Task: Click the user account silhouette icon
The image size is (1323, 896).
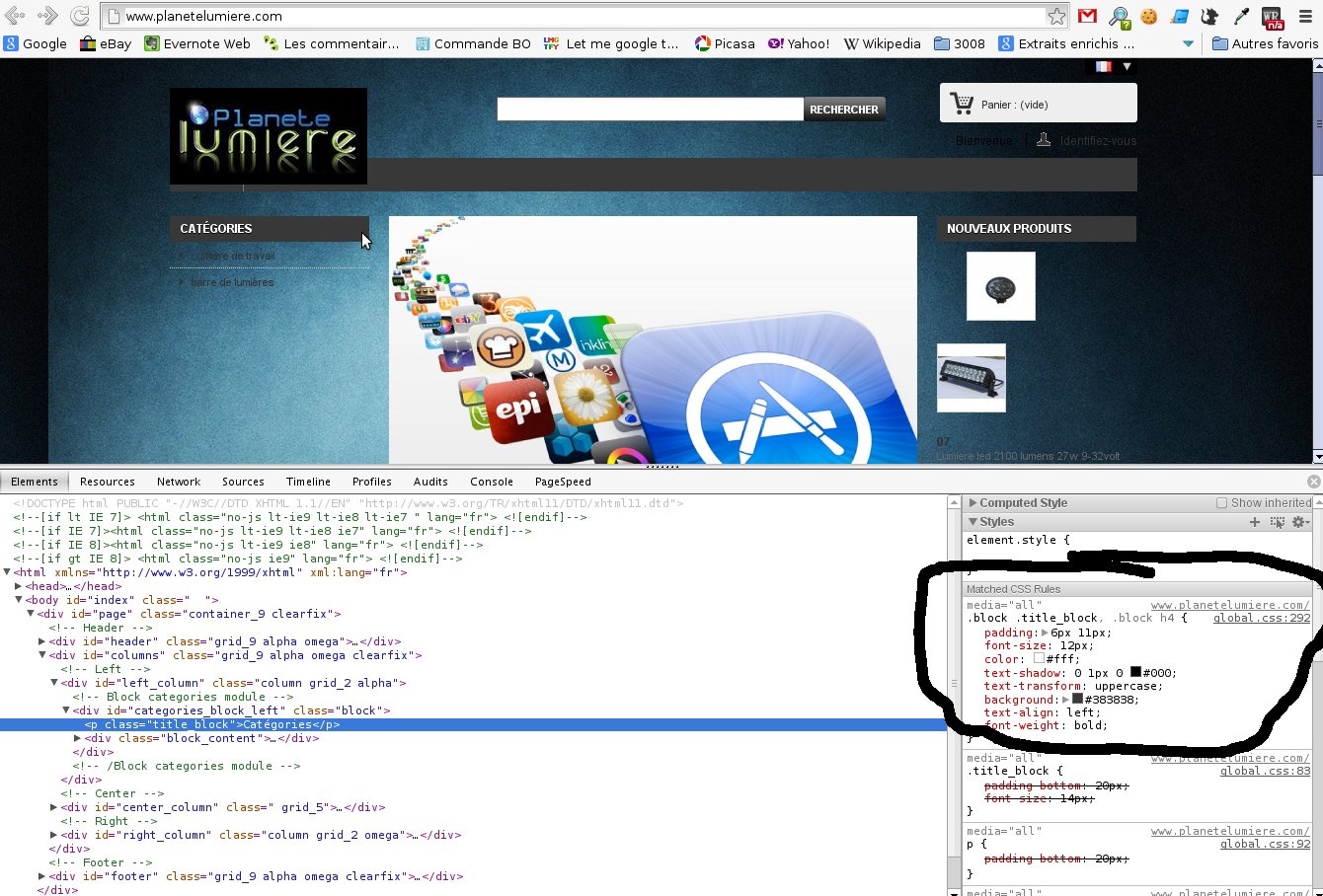Action: point(1044,139)
